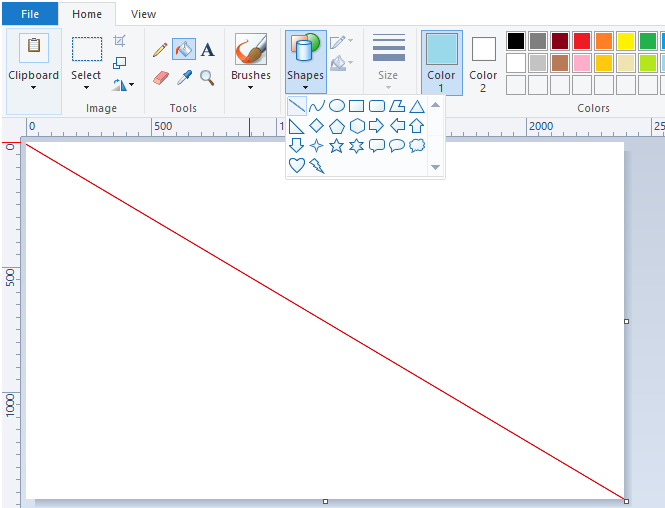Image resolution: width=665 pixels, height=508 pixels.
Task: Pick the red color swatch
Action: click(582, 41)
